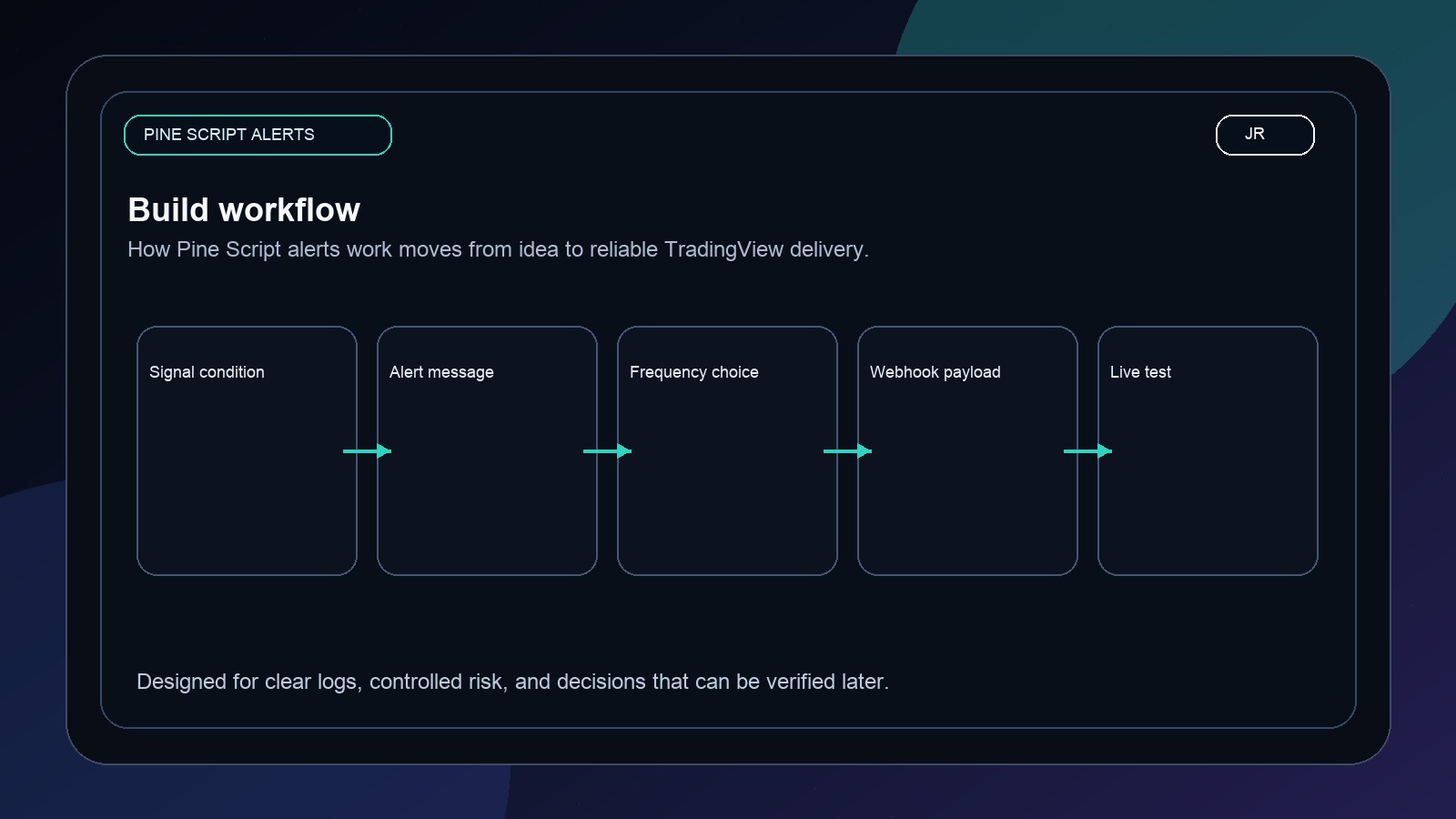Click the Build workflow heading

tap(244, 209)
